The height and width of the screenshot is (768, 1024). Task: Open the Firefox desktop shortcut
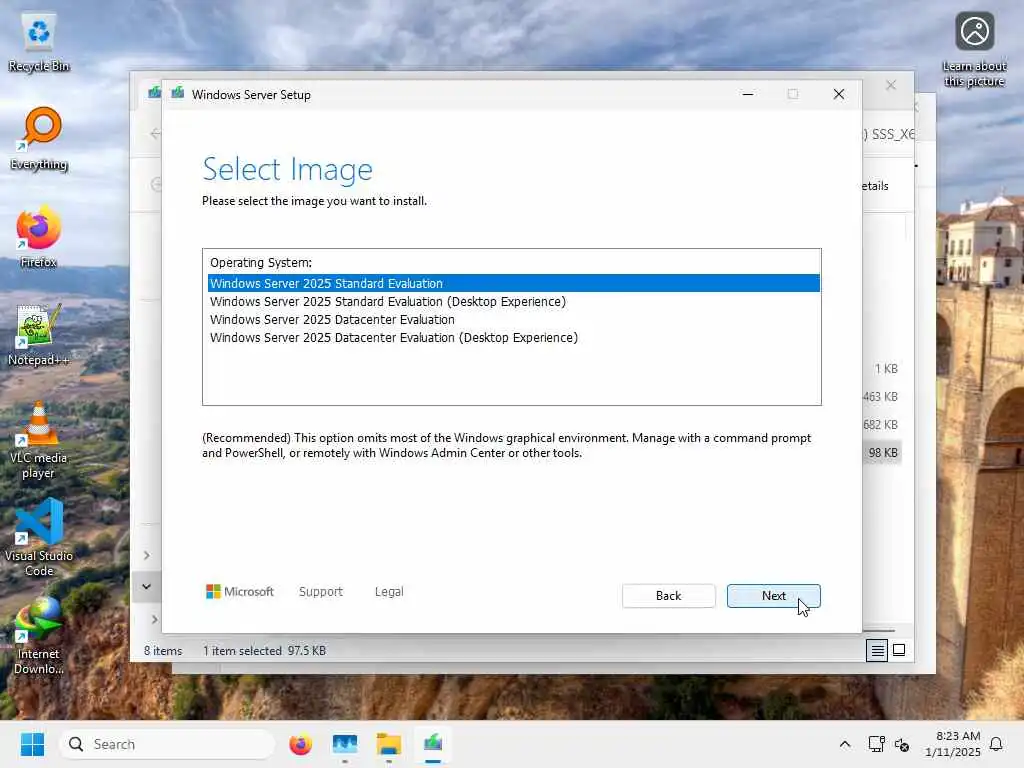[x=39, y=237]
